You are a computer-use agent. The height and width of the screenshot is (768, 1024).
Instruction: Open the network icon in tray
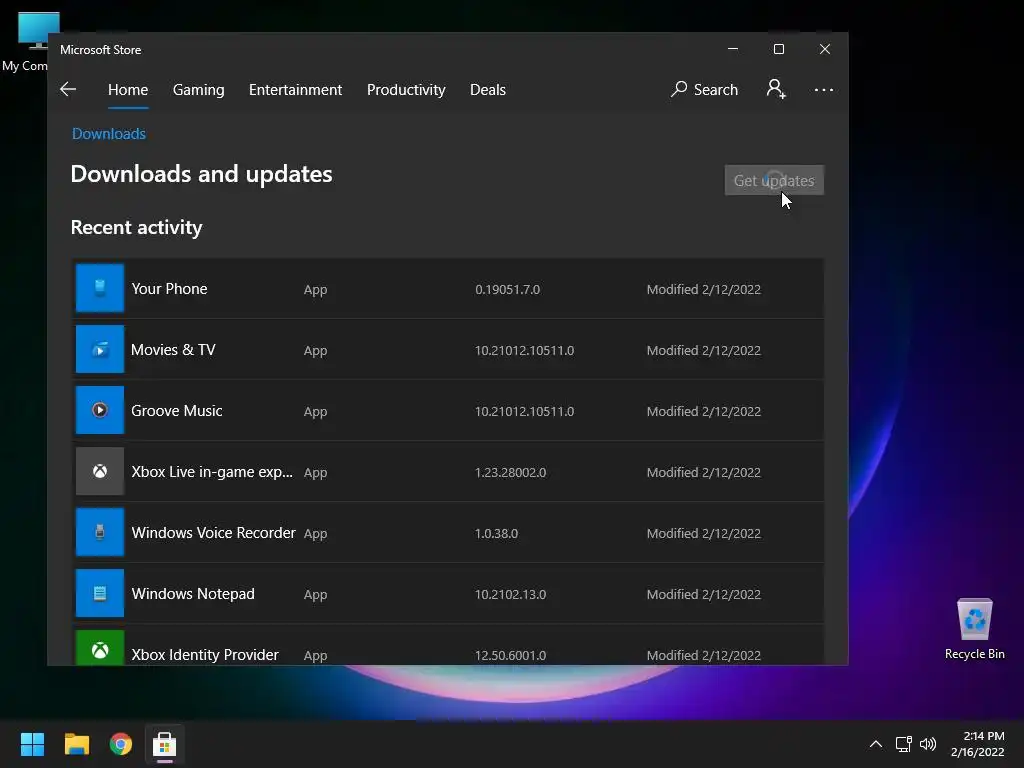(903, 744)
